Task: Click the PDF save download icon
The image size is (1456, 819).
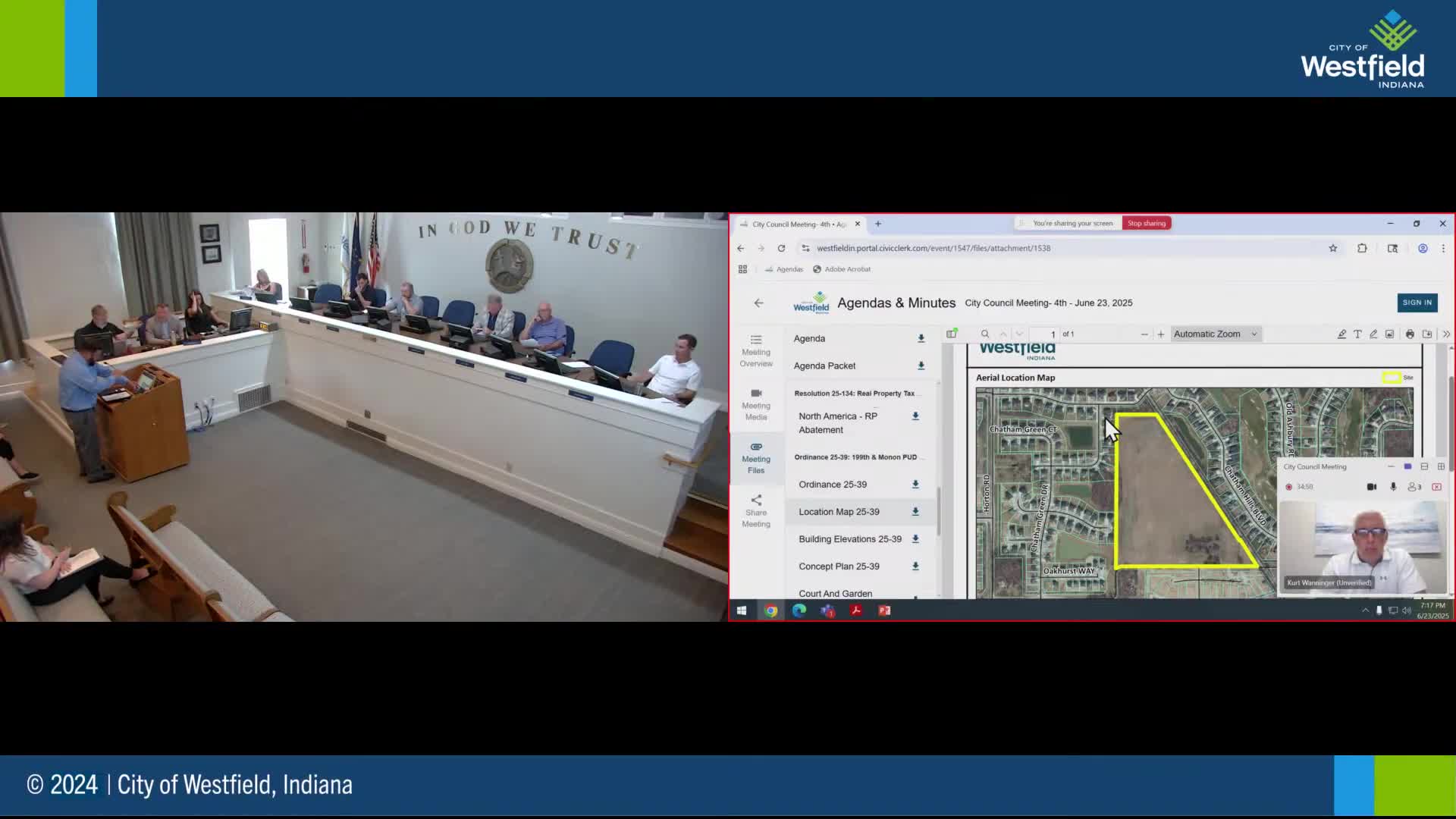Action: 1426,334
